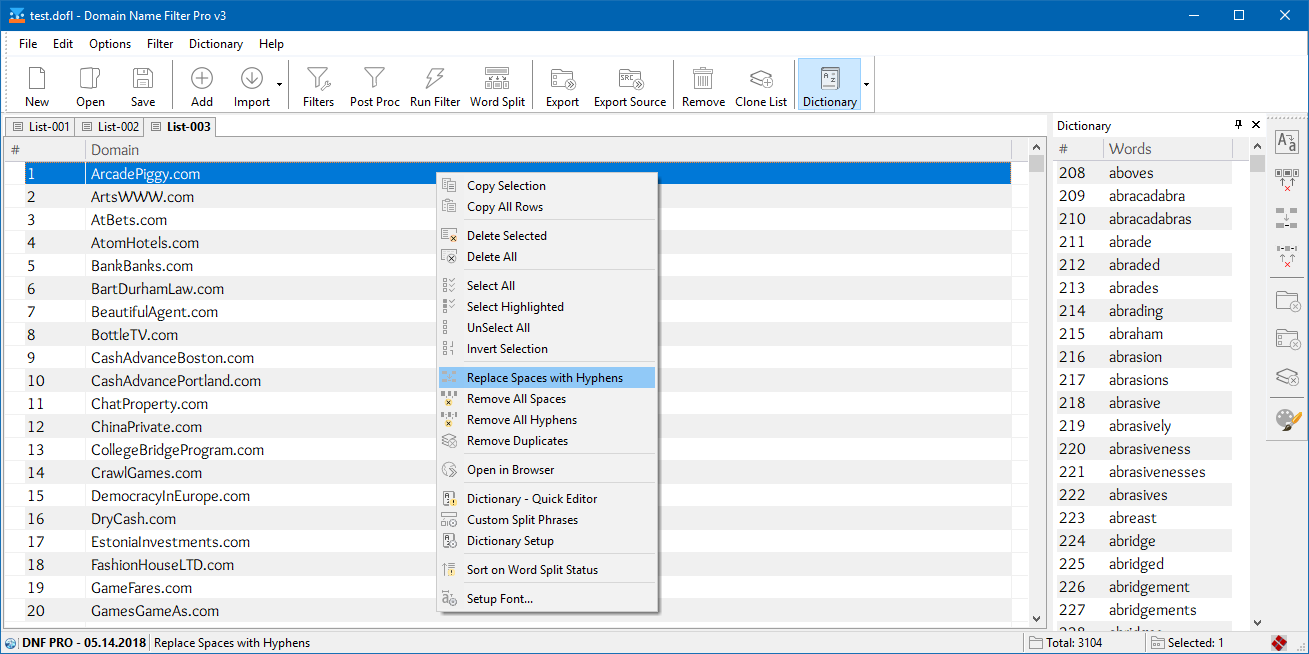Click the Import toolbar icon
The height and width of the screenshot is (654, 1309).
coord(252,86)
